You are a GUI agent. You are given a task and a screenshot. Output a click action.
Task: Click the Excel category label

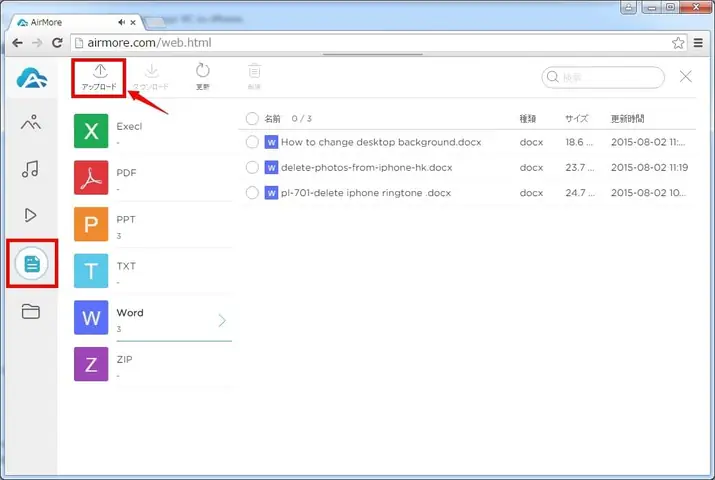[x=129, y=126]
